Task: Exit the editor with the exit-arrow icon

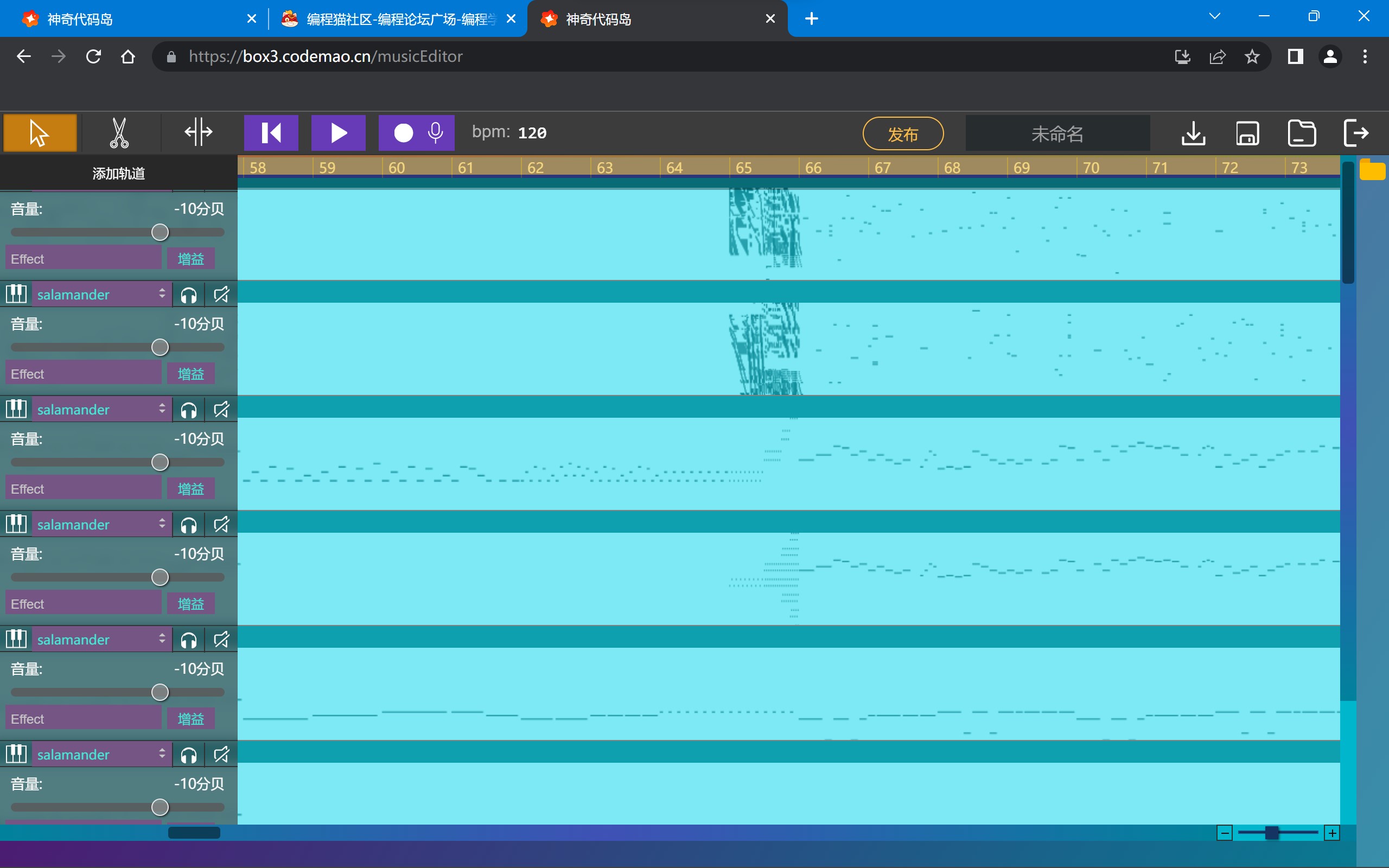Action: pos(1356,133)
